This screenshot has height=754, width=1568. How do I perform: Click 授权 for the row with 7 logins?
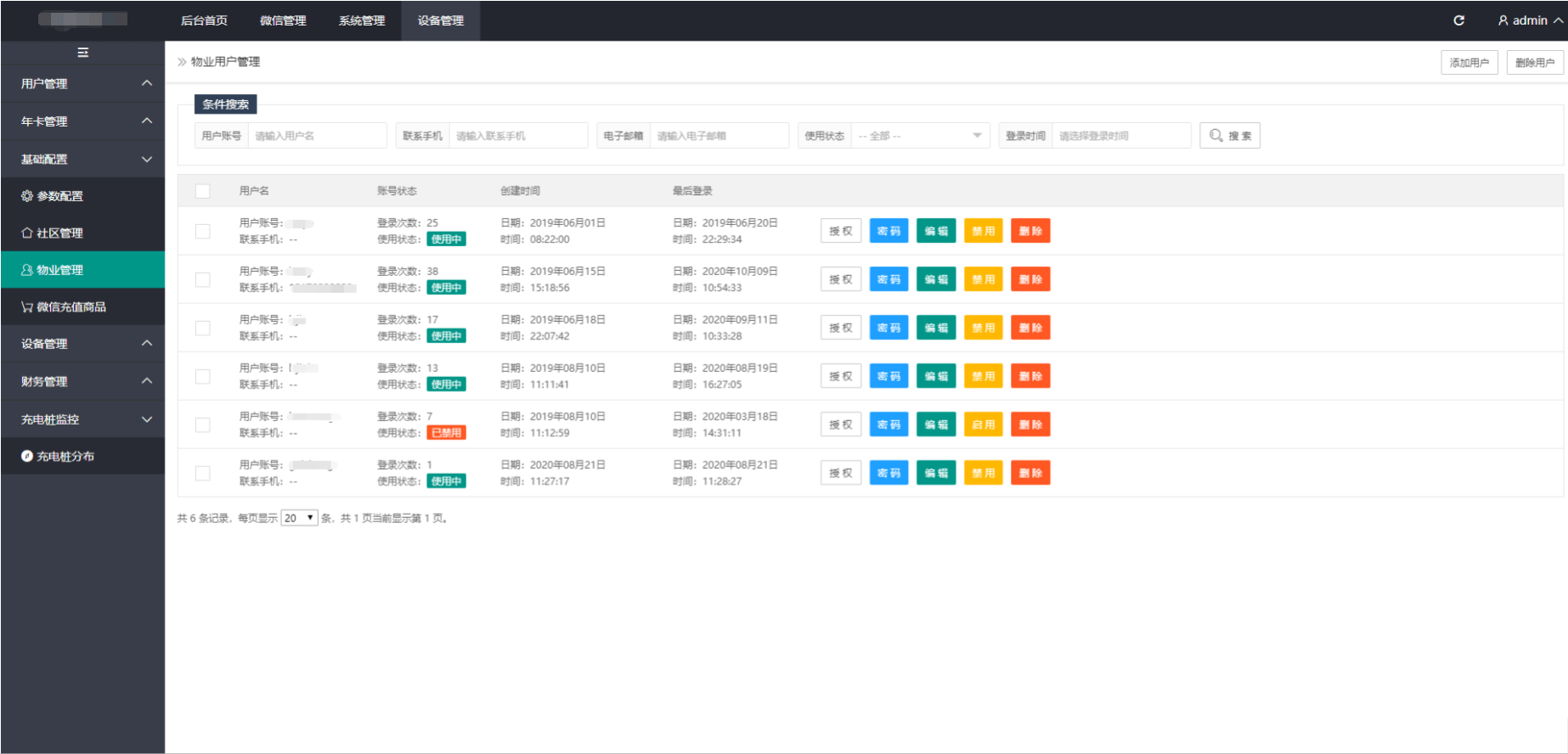(841, 425)
